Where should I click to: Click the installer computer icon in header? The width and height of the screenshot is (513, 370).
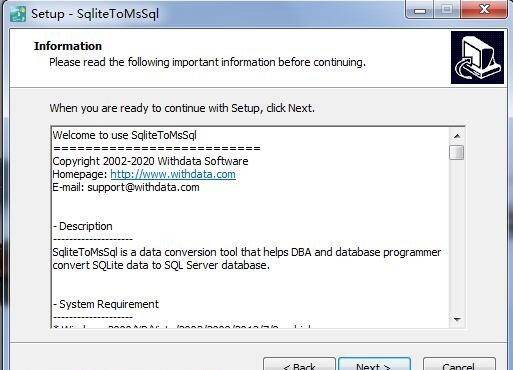click(477, 58)
